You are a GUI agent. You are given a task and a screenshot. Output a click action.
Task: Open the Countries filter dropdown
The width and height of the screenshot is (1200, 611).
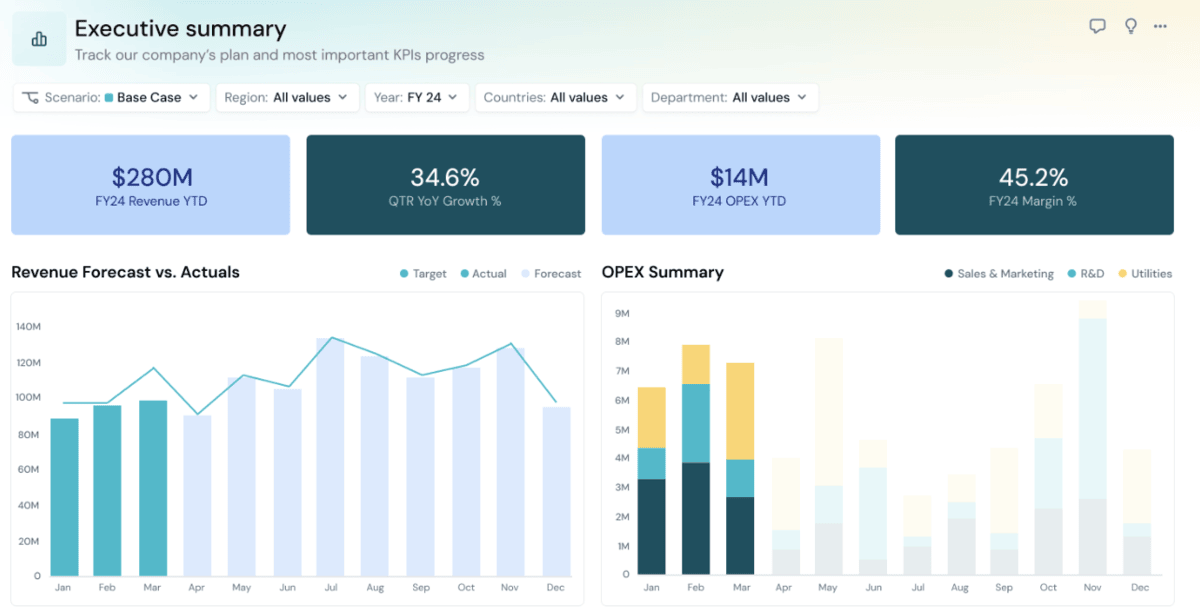click(x=555, y=97)
